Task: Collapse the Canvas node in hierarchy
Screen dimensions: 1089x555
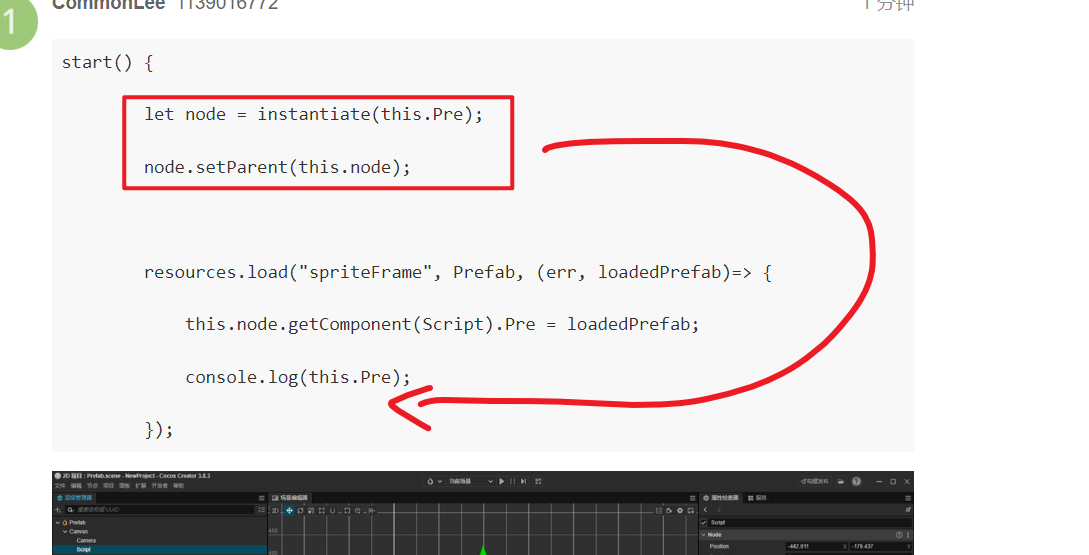Action: pos(65,531)
